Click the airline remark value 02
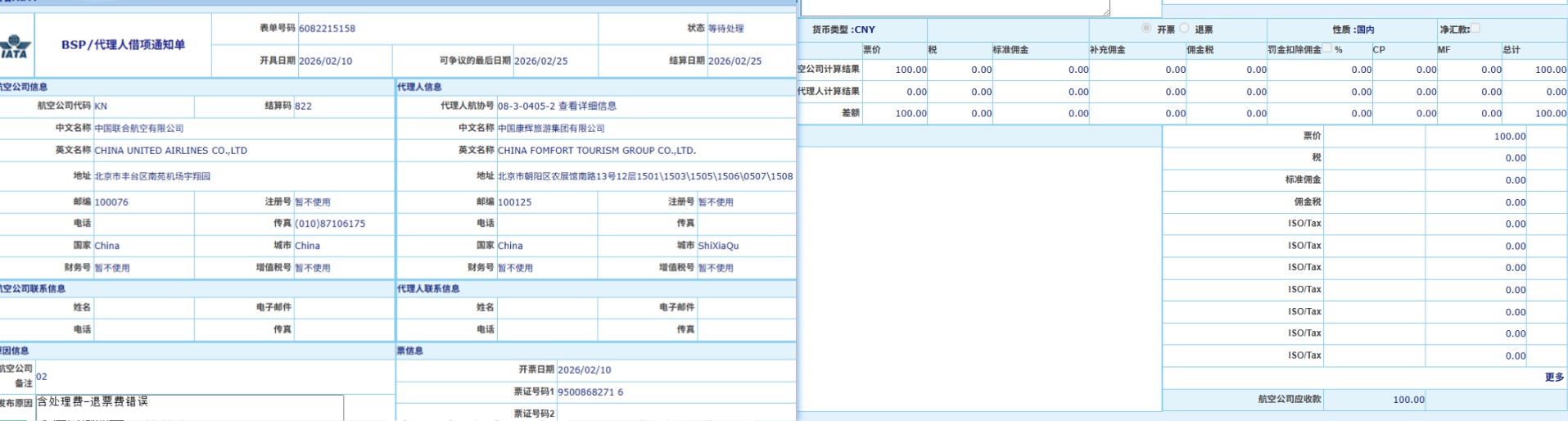 [42, 377]
